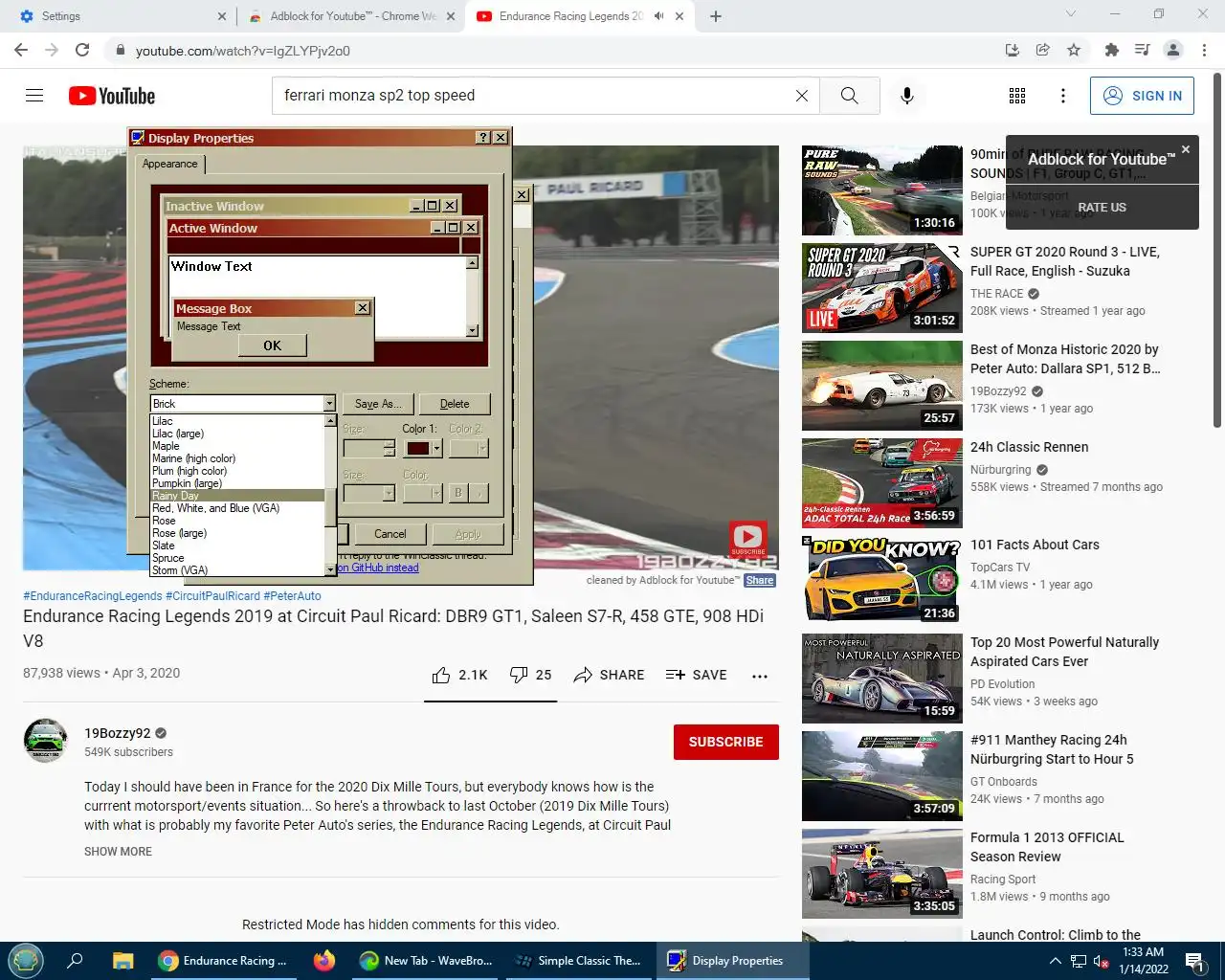The height and width of the screenshot is (980, 1225).
Task: Click the 19Bozzy92 channel avatar
Action: pos(45,741)
